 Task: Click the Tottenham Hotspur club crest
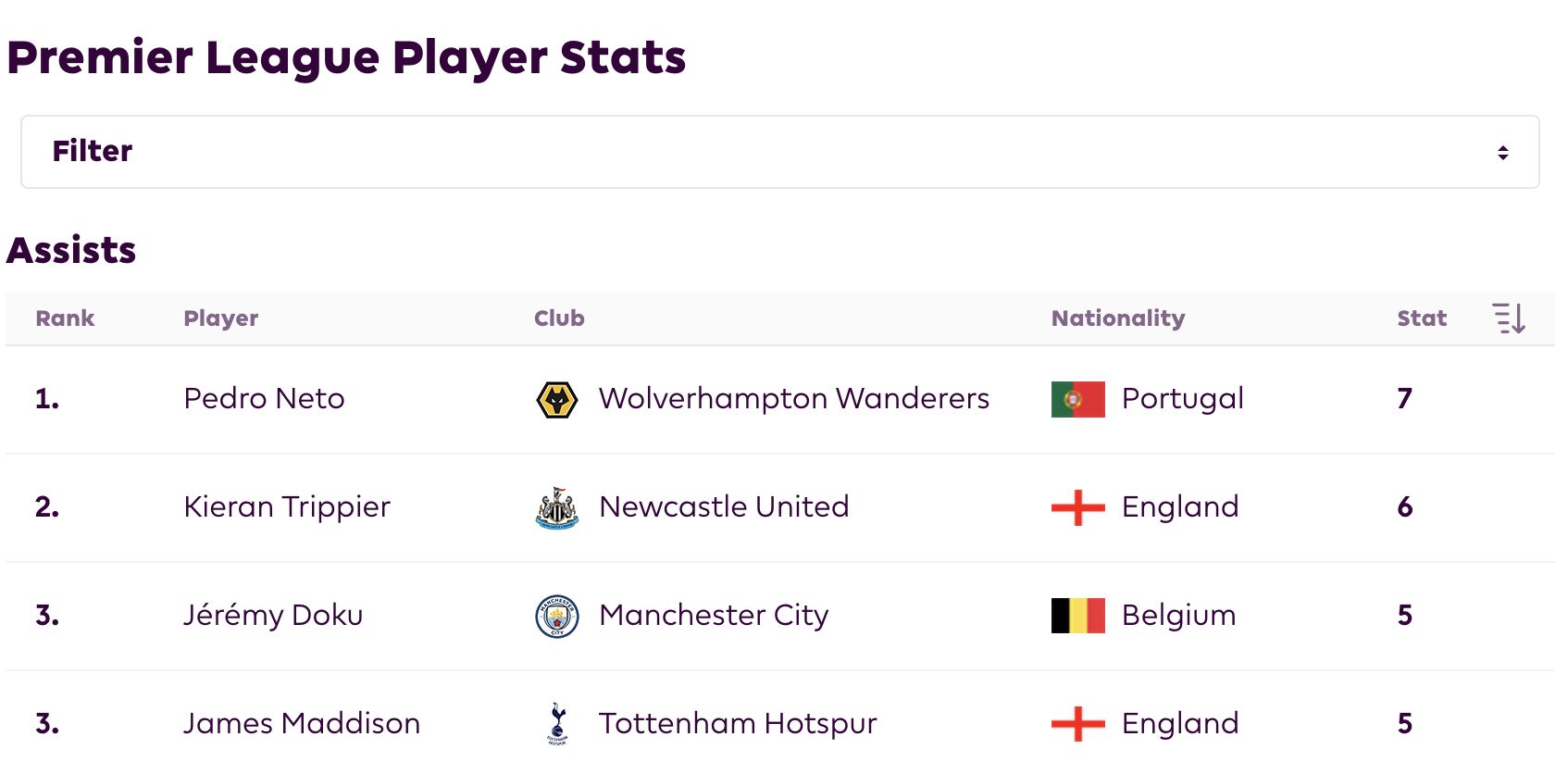coord(557,724)
